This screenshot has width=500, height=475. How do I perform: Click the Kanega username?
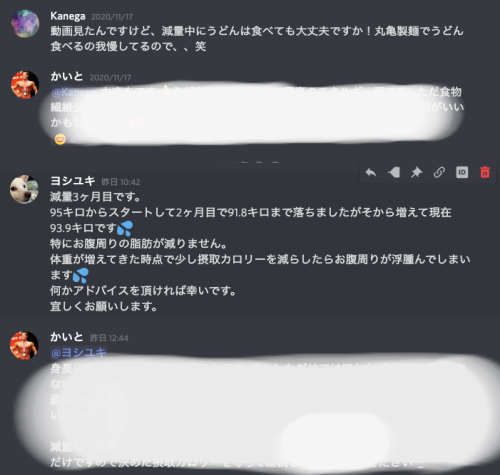68,16
